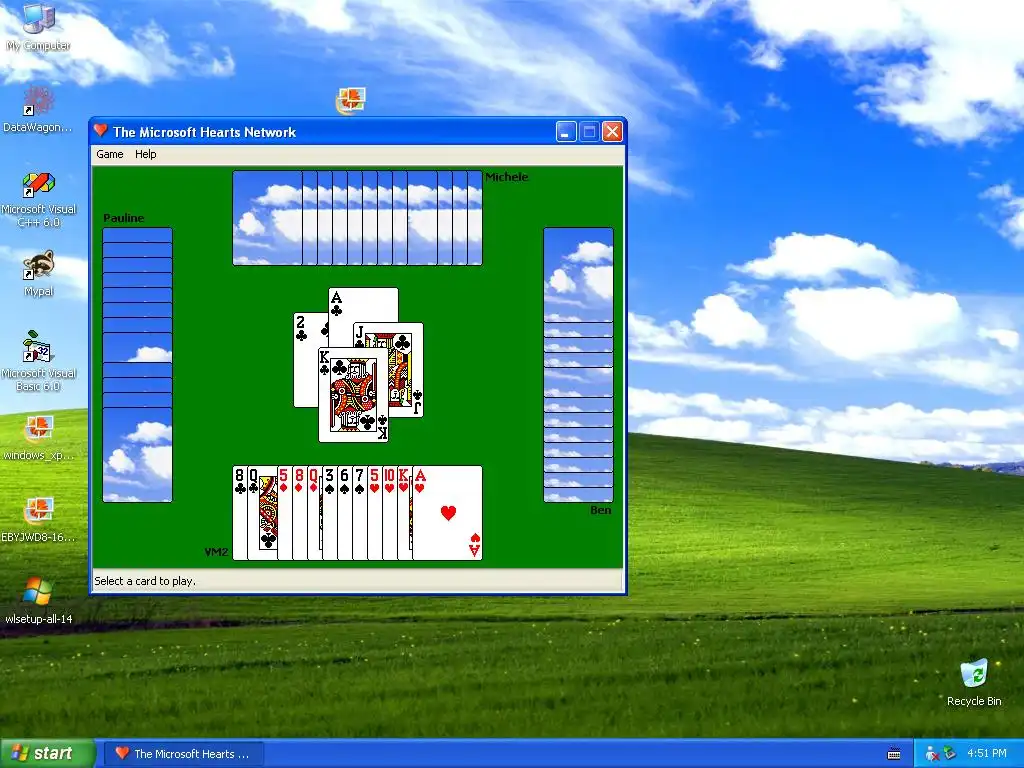Click the Ben player name label
The image size is (1024, 768).
click(x=601, y=510)
